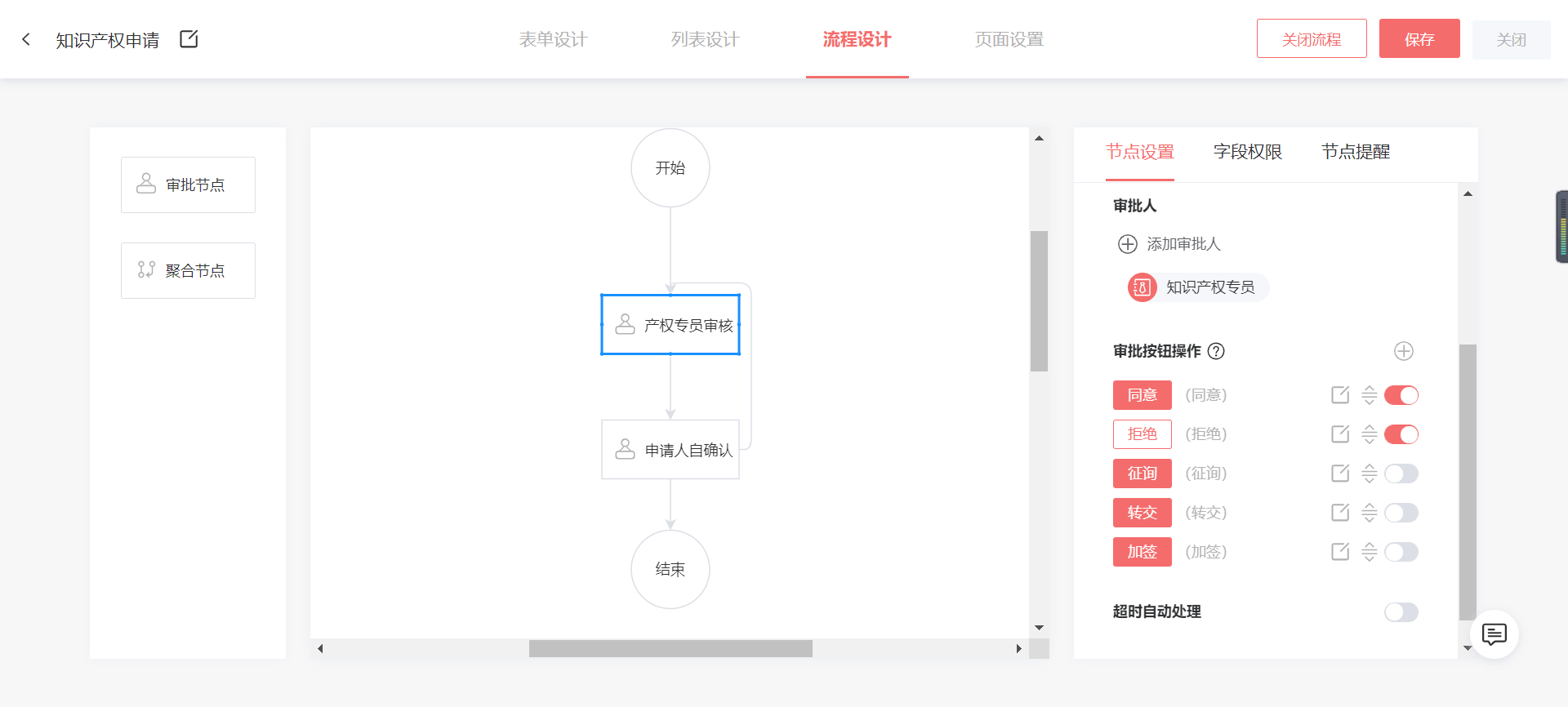Disable the 同意 button toggle
1568x707 pixels.
pyautogui.click(x=1401, y=395)
